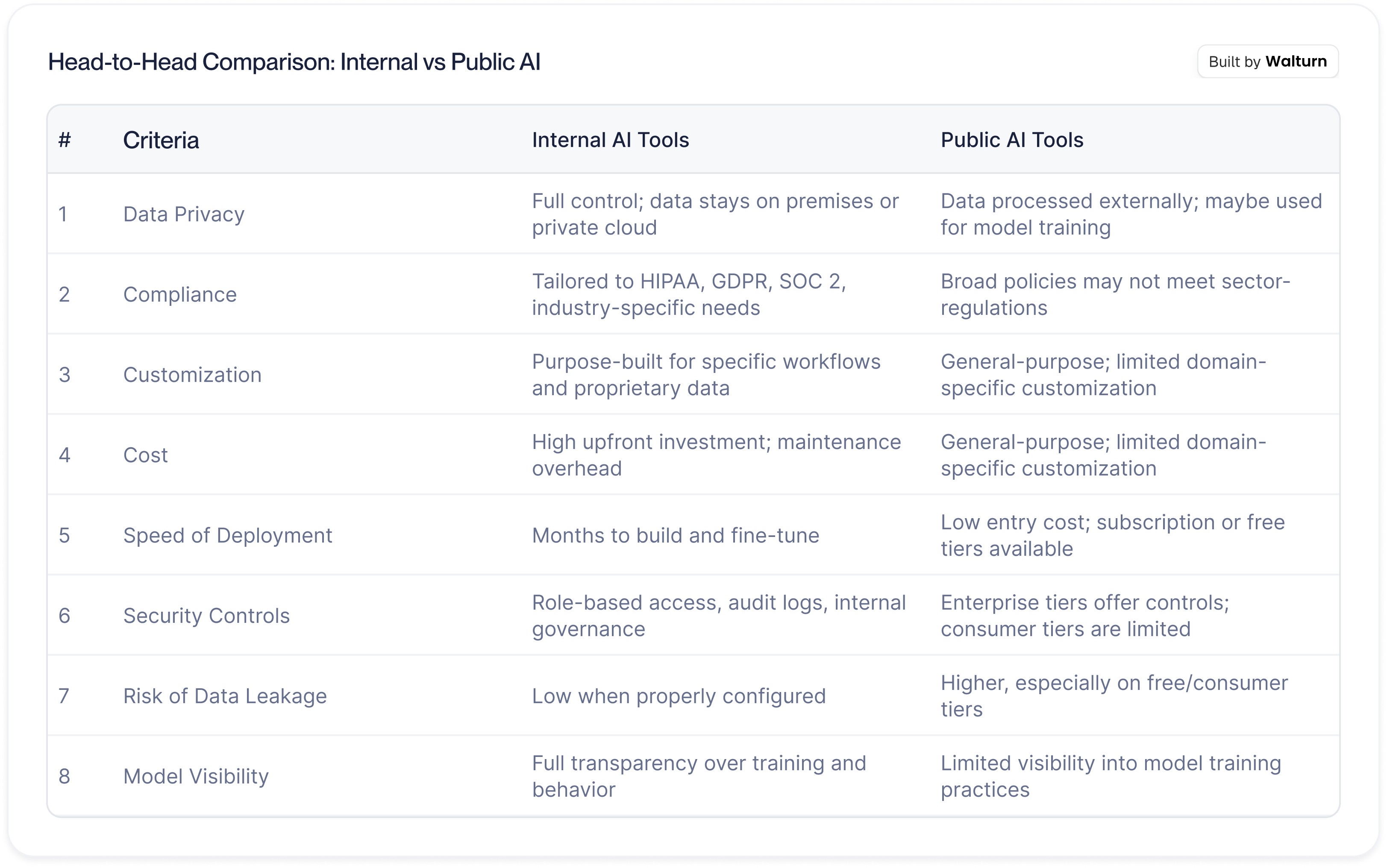Screen dimensions: 1387x868
Task: Click the Walturn brand name
Action: 1296,62
